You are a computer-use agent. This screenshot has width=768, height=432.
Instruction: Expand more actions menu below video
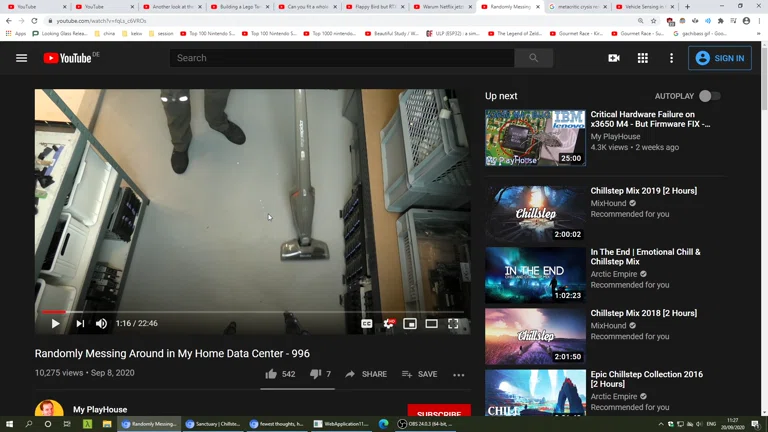[x=459, y=375]
